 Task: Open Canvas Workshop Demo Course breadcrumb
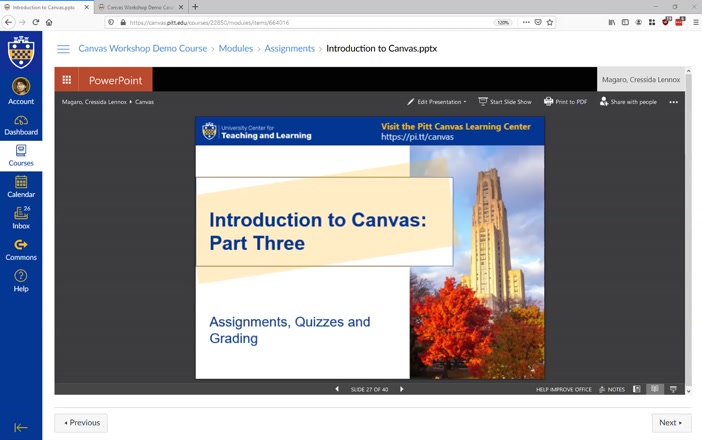click(x=143, y=48)
